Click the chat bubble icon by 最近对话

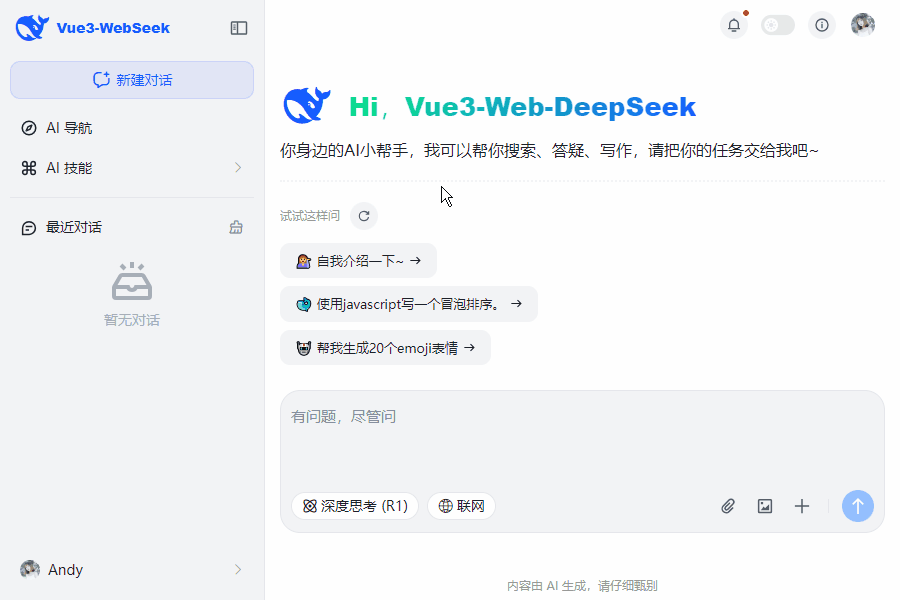(x=29, y=228)
